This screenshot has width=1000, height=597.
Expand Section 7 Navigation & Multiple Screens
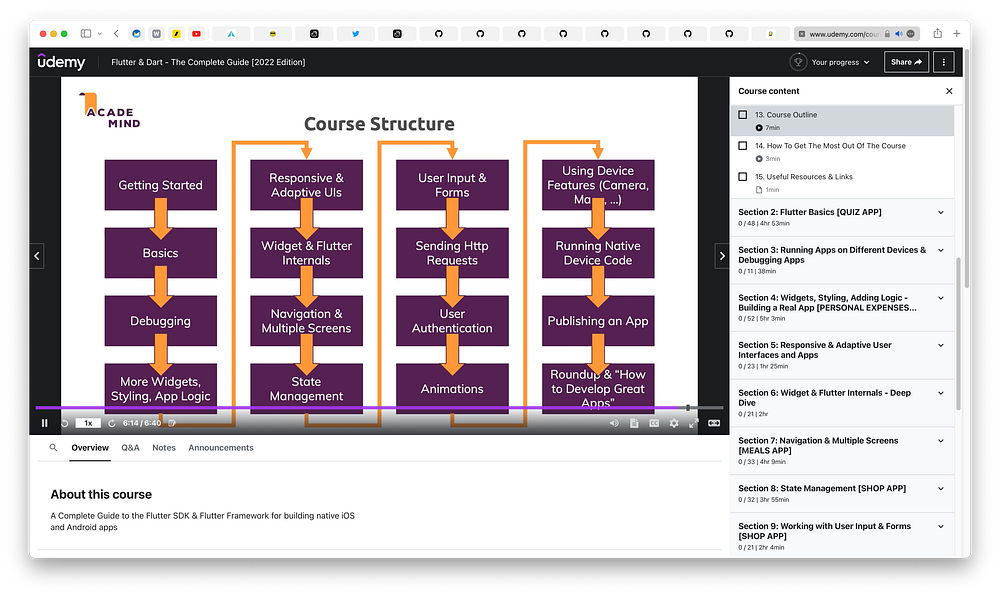tap(941, 441)
